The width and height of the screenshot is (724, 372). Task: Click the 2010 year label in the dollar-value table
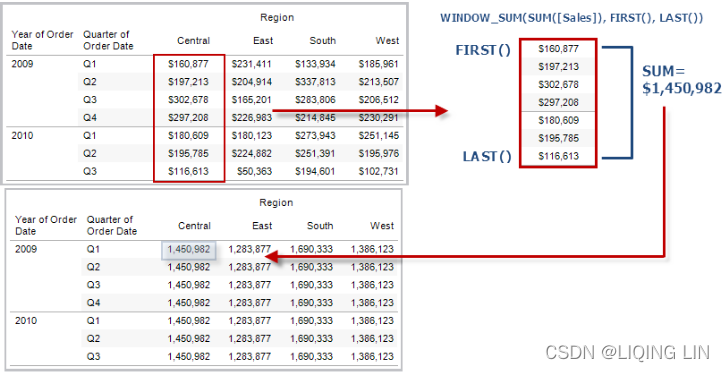coord(22,135)
